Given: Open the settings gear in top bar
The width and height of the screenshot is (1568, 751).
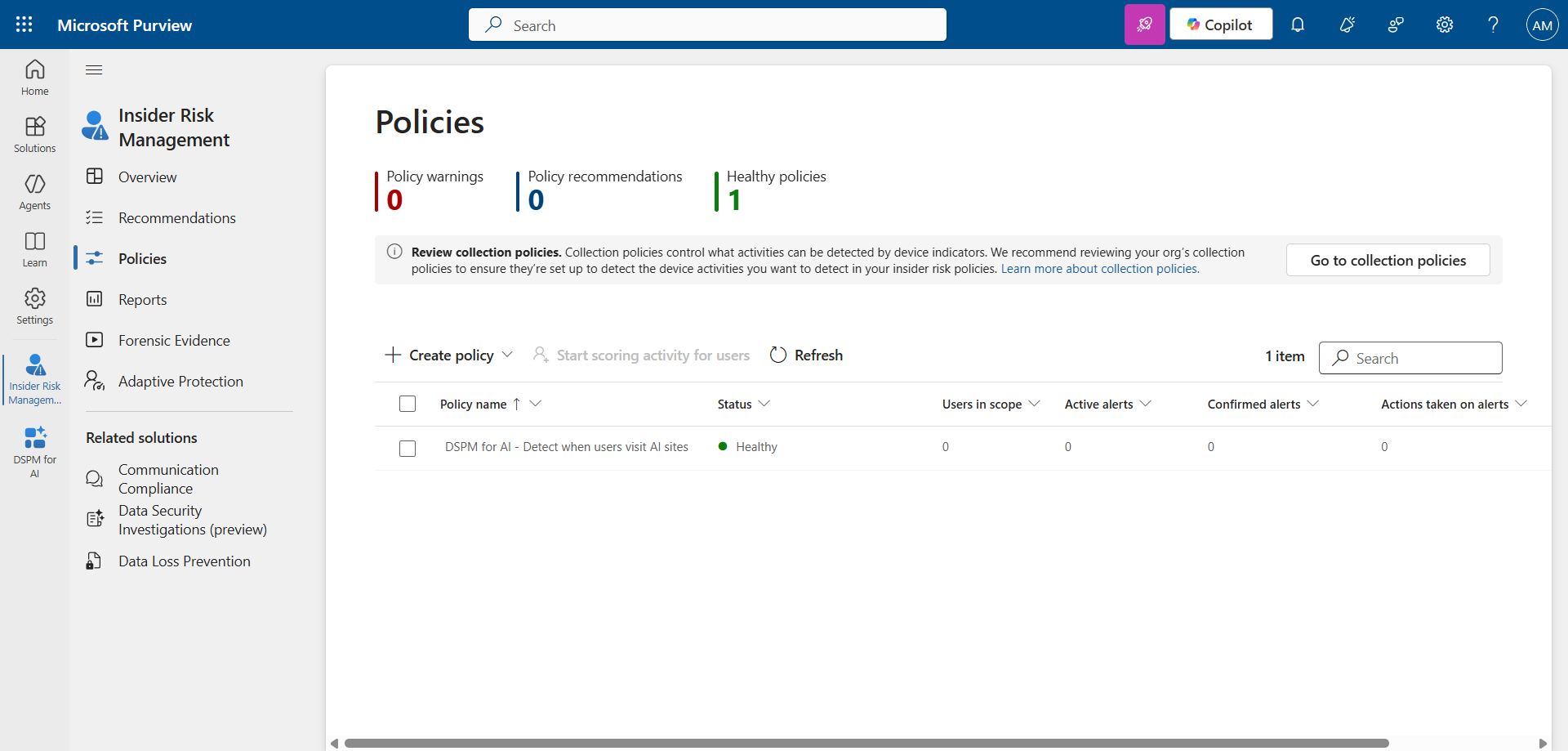Looking at the screenshot, I should click(1444, 25).
